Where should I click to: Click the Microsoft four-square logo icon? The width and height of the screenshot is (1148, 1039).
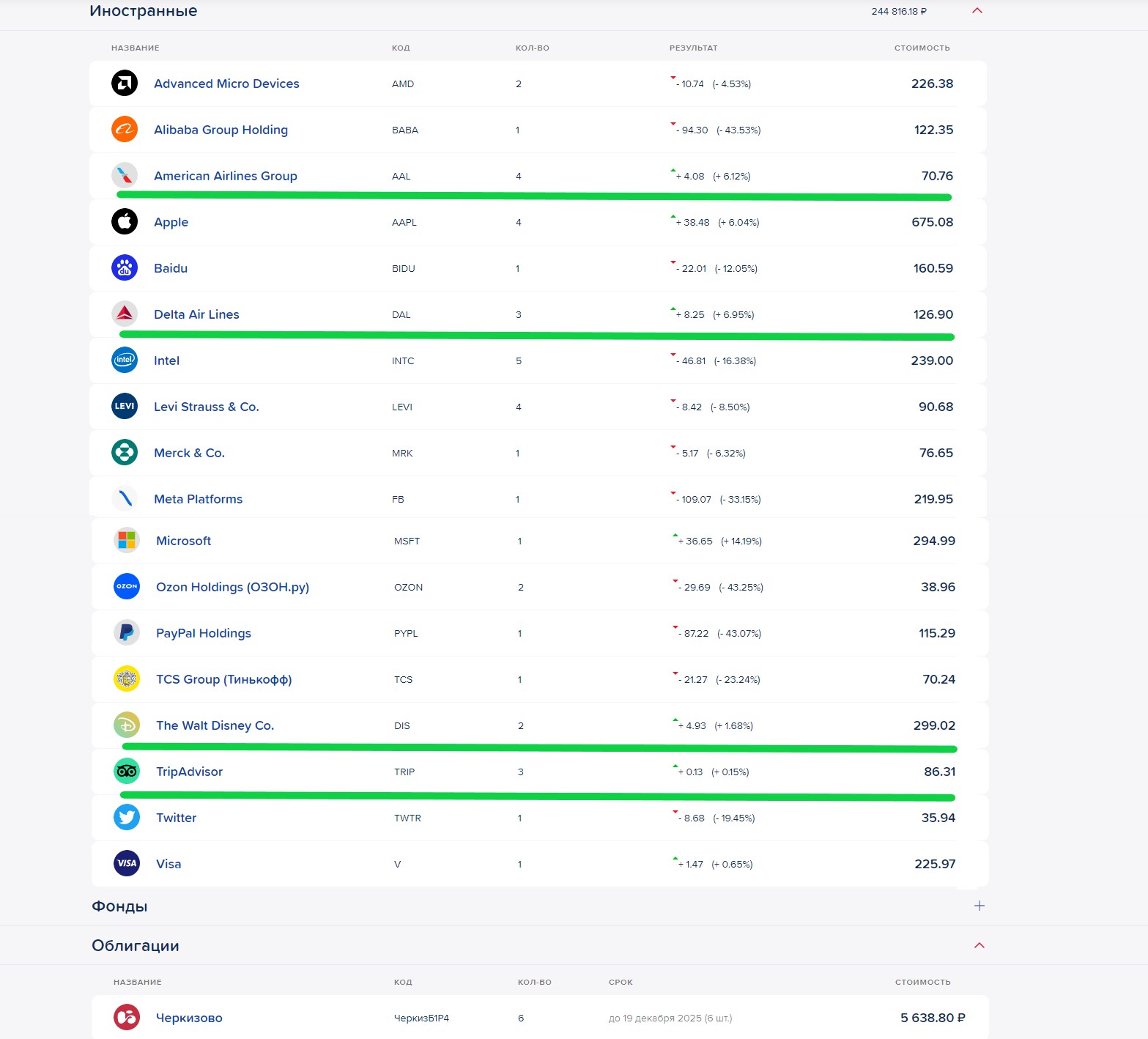(127, 540)
